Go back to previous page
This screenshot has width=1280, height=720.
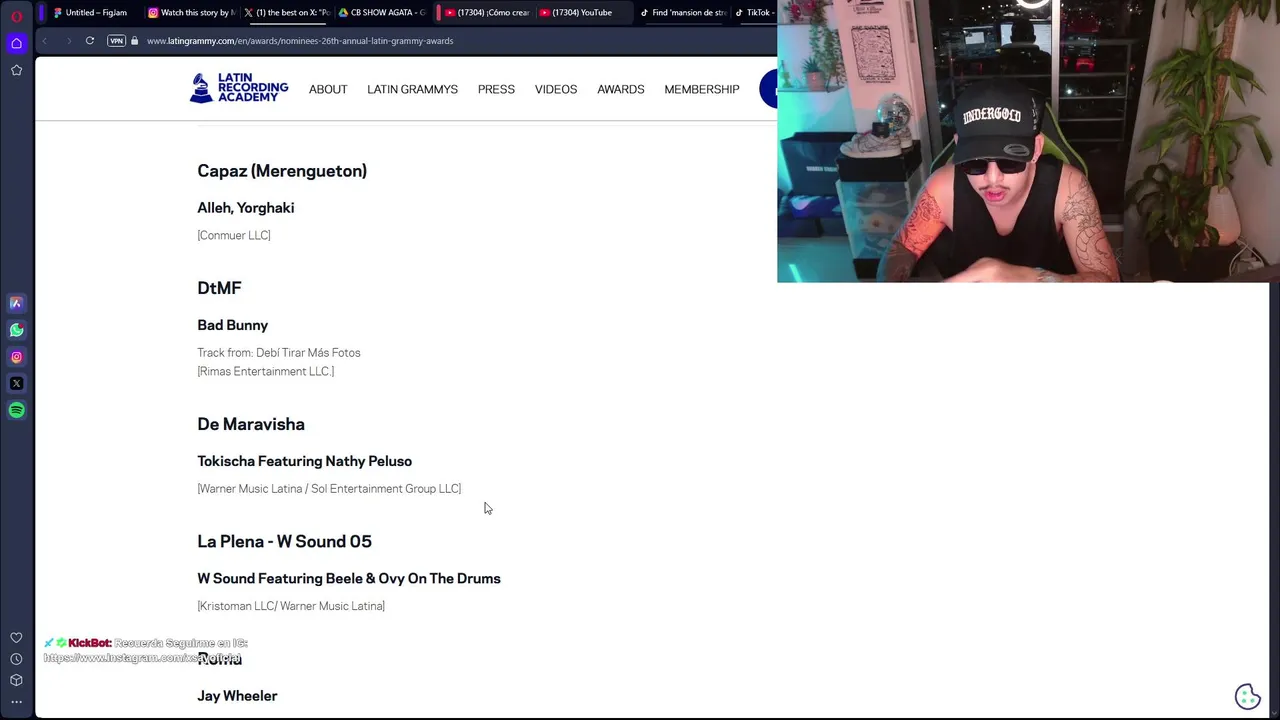coord(45,41)
